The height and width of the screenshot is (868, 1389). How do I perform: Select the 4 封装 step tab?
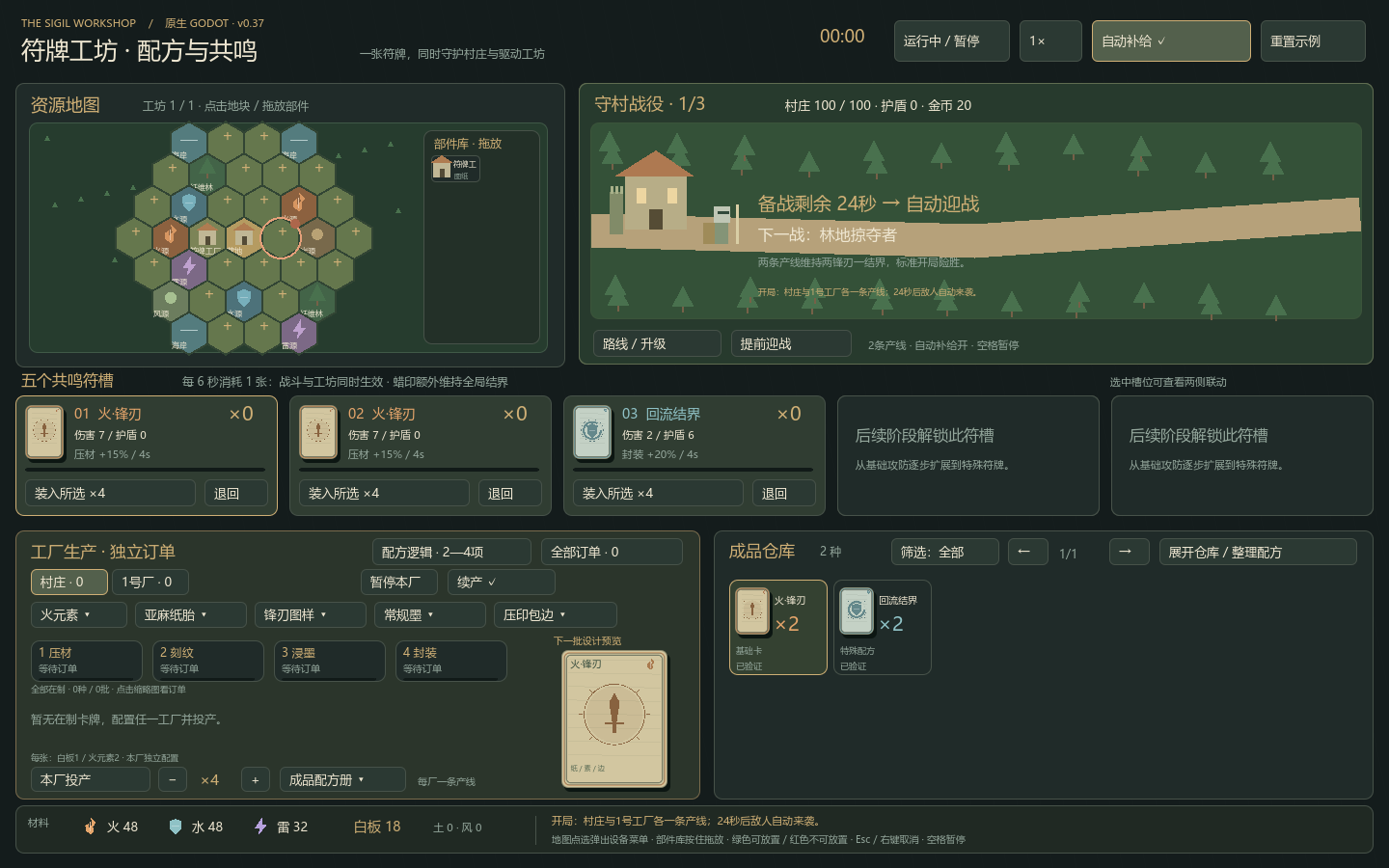(451, 661)
